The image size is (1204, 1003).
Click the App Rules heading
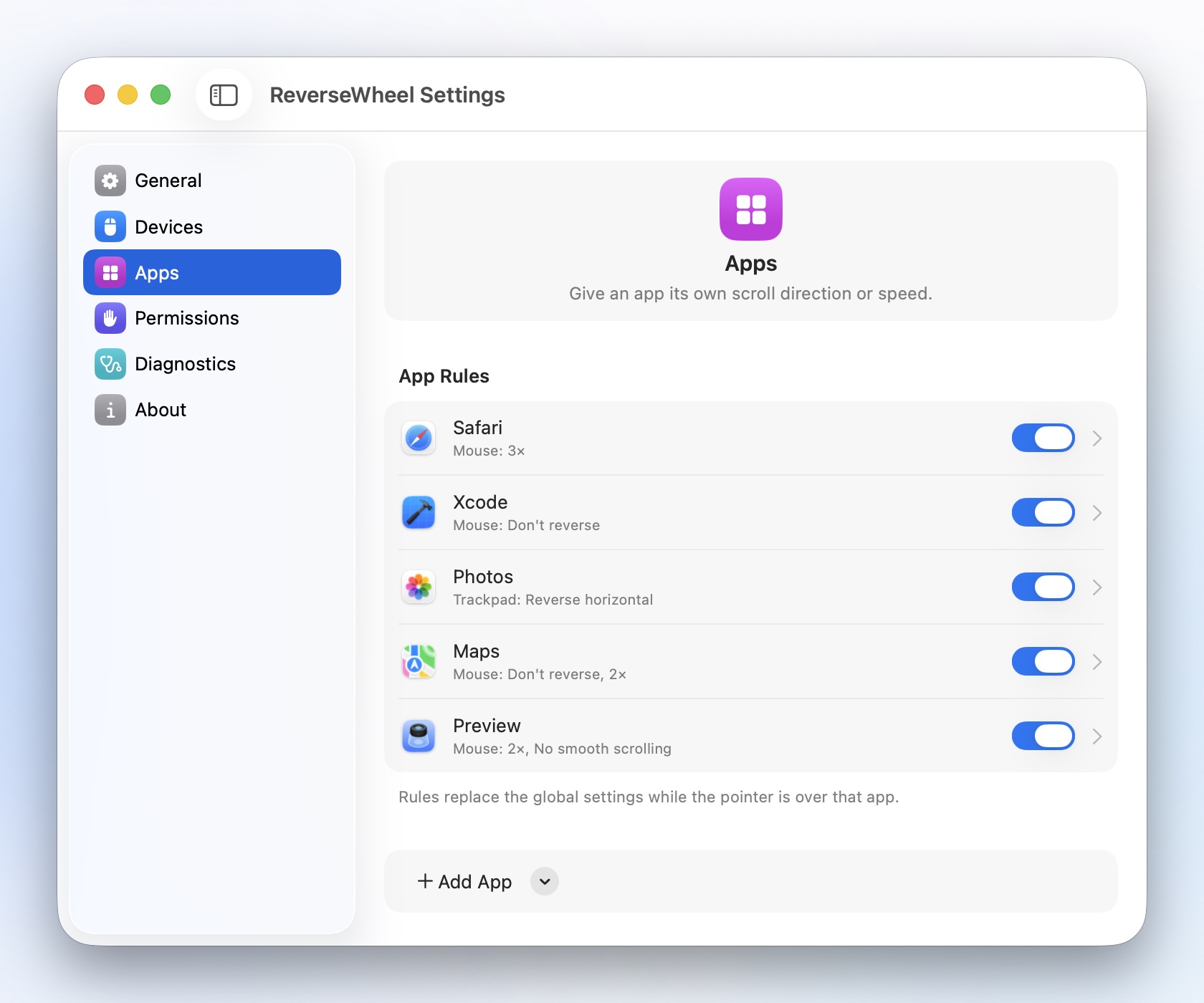click(x=444, y=376)
